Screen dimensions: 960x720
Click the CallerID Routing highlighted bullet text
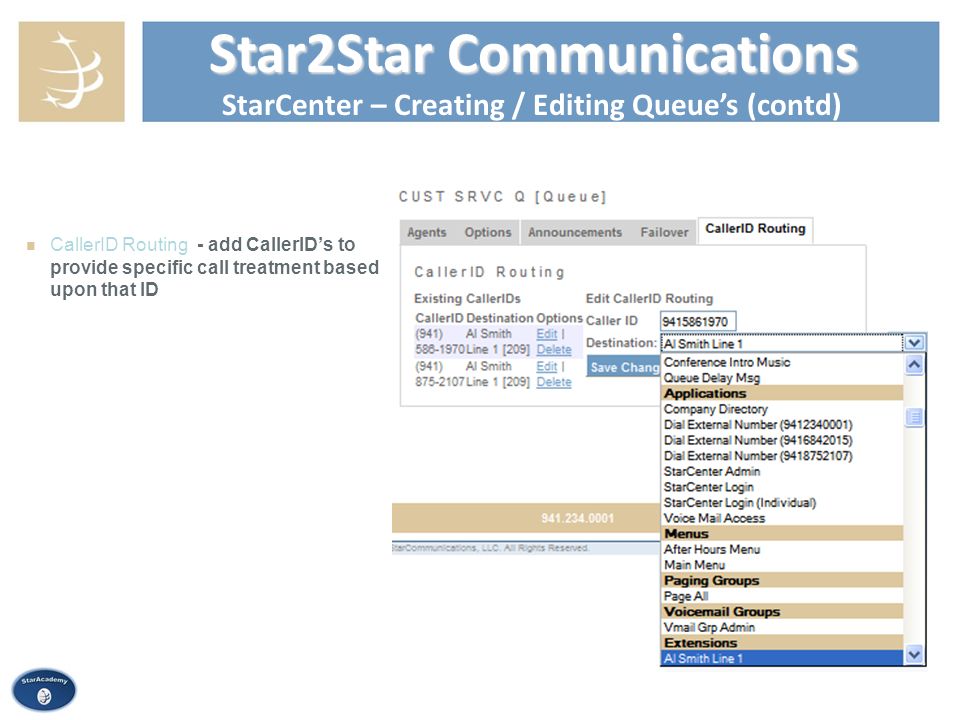pyautogui.click(x=119, y=244)
